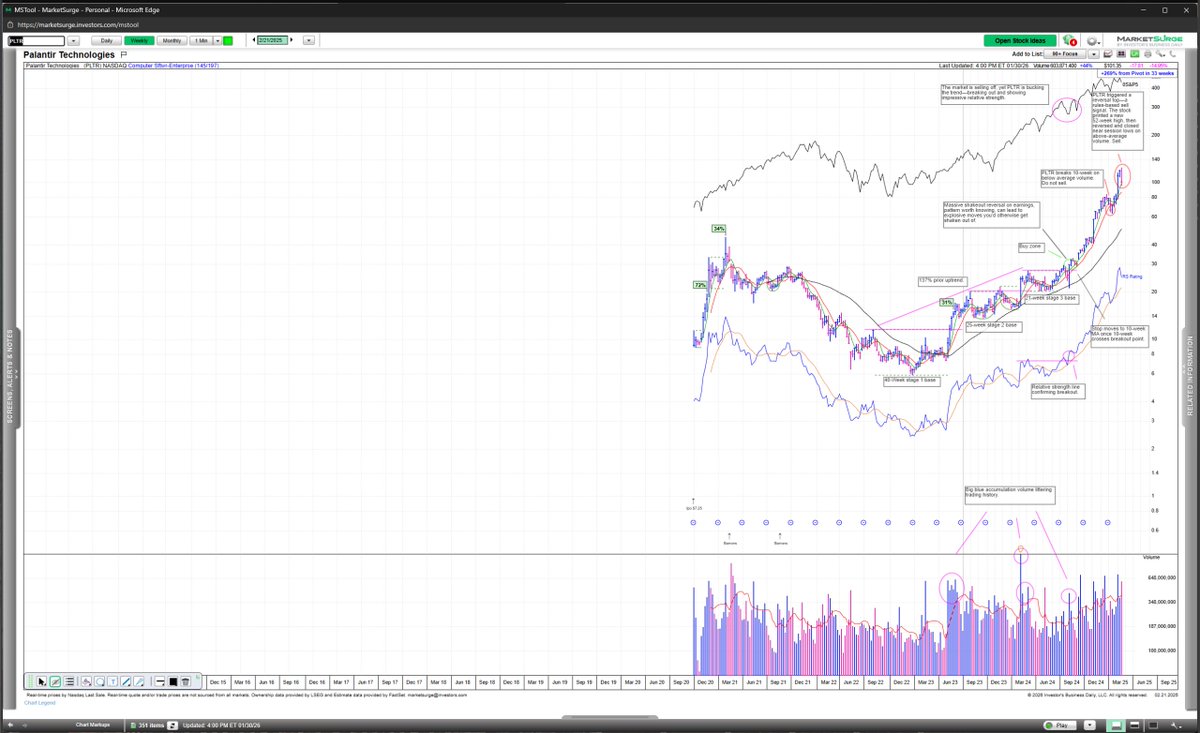Select the ellipse shape tool

click(x=100, y=681)
